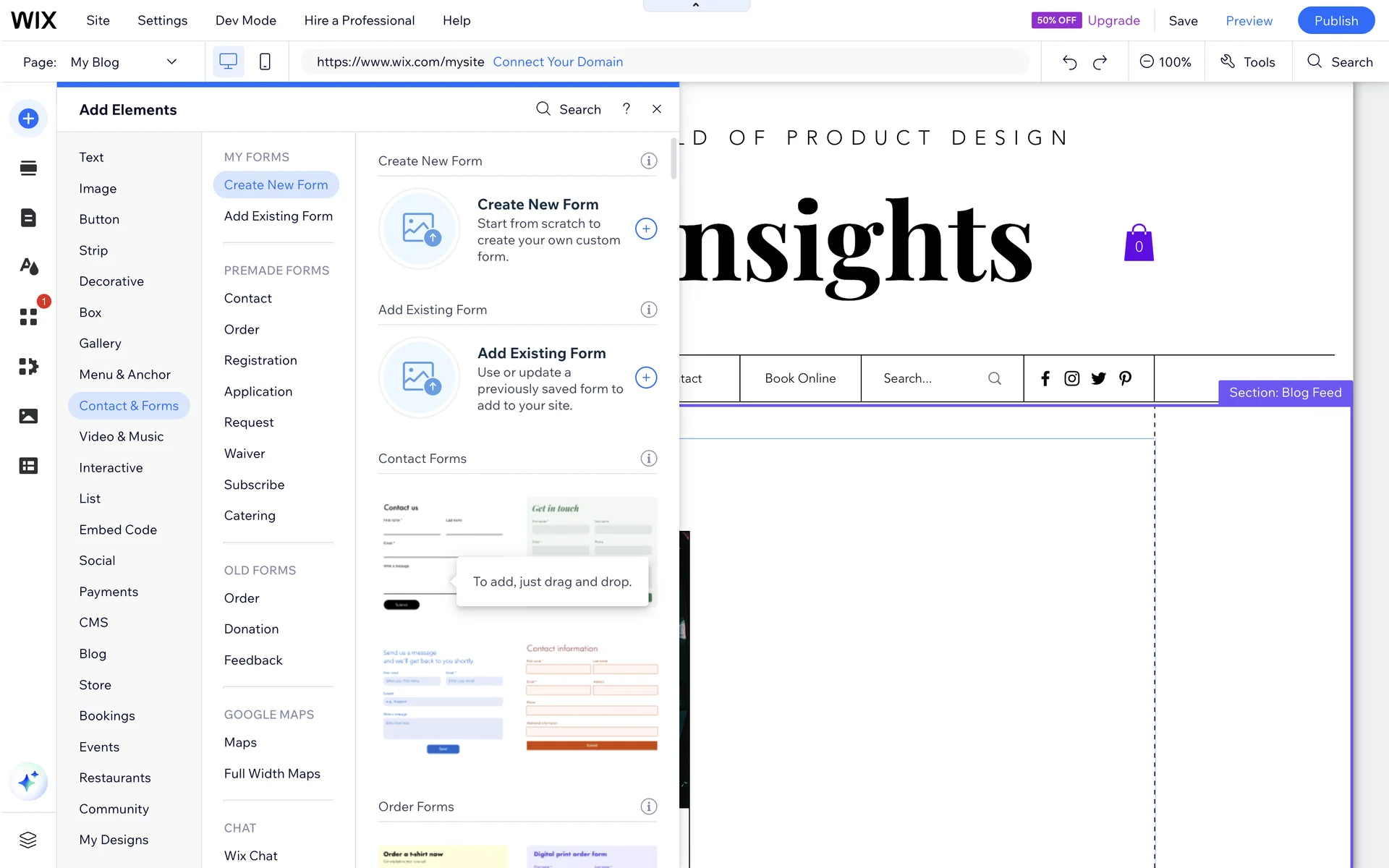Click plus to add Create New Form
This screenshot has height=868, width=1389.
[646, 229]
